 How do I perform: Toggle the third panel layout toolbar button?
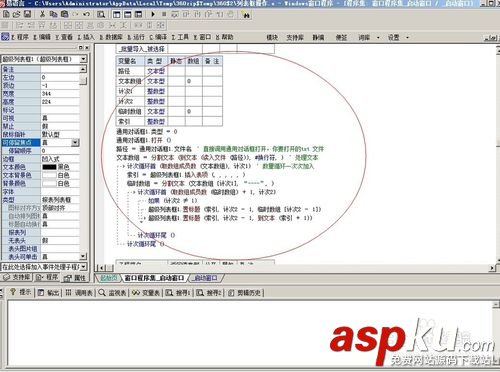[139, 14]
